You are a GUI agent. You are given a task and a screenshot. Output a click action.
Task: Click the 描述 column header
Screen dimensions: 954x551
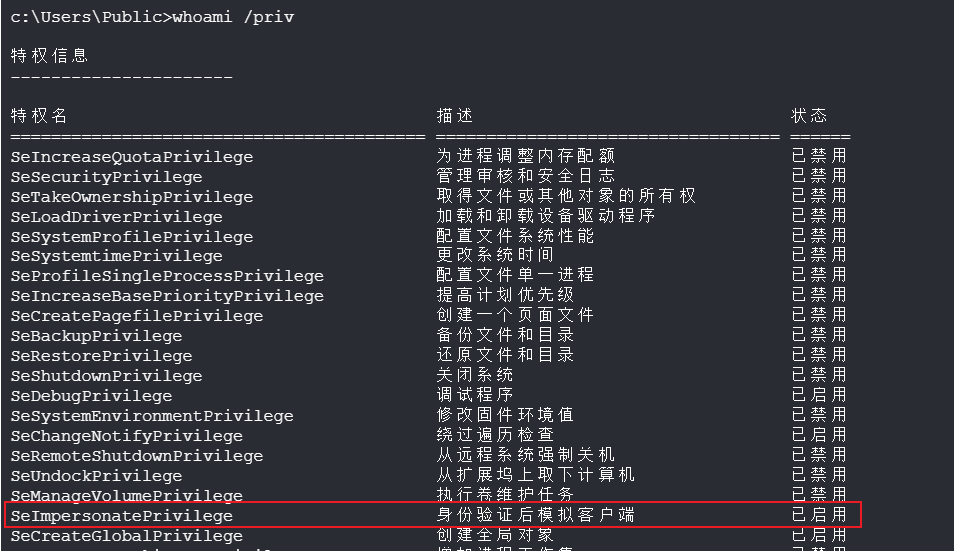(x=454, y=116)
